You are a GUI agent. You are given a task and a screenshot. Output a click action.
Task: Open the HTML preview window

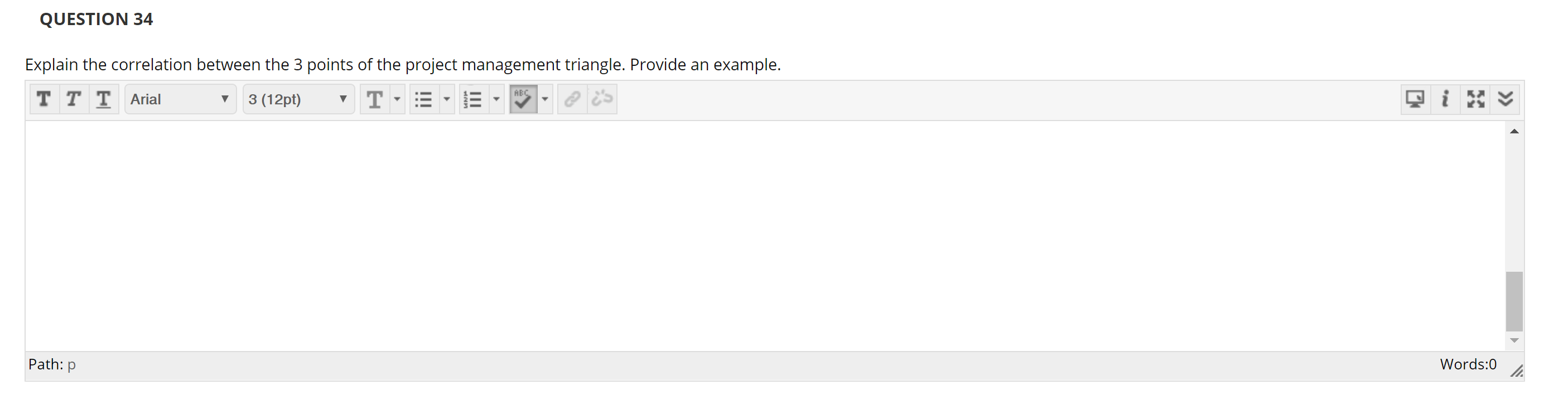(1415, 98)
